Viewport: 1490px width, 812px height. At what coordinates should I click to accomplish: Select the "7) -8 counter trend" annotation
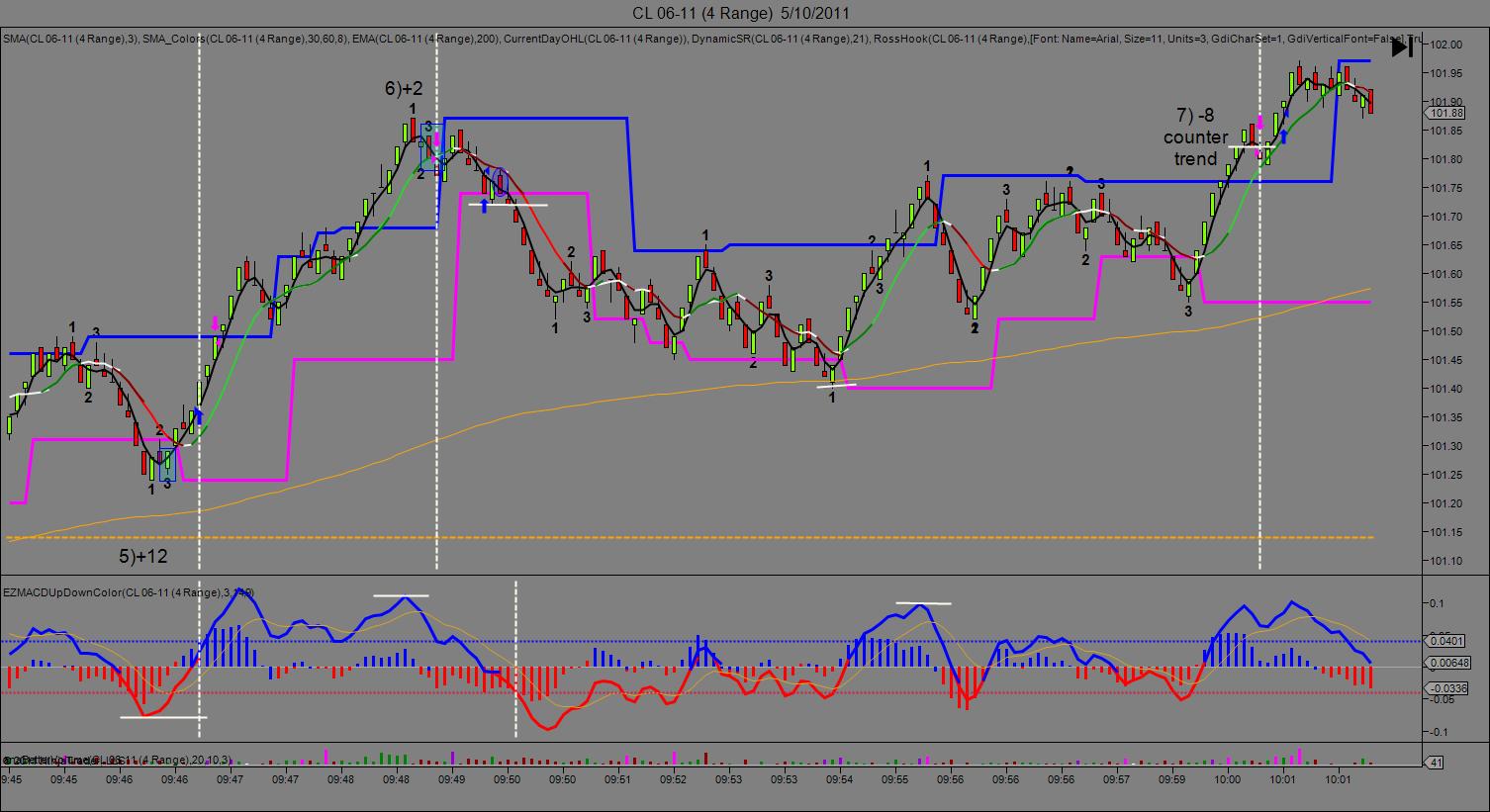[1195, 137]
